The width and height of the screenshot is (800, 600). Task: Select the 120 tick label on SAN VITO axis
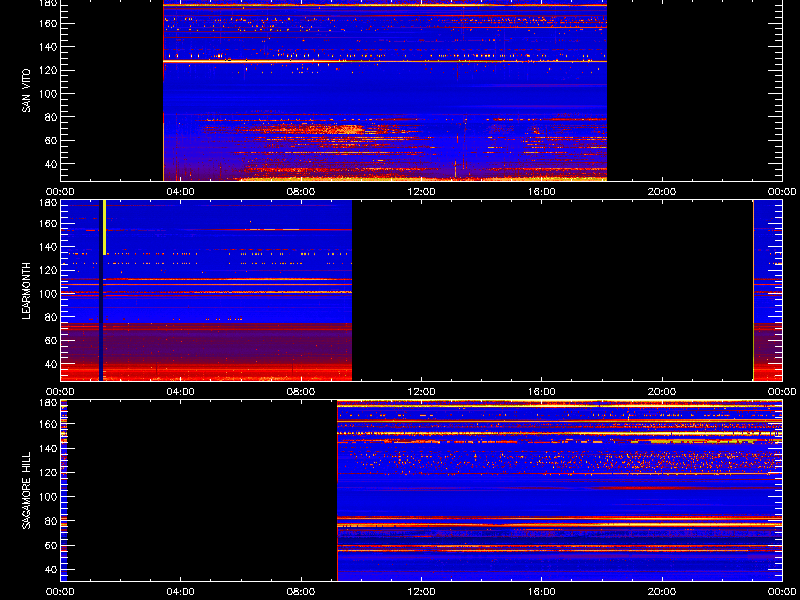pos(49,70)
